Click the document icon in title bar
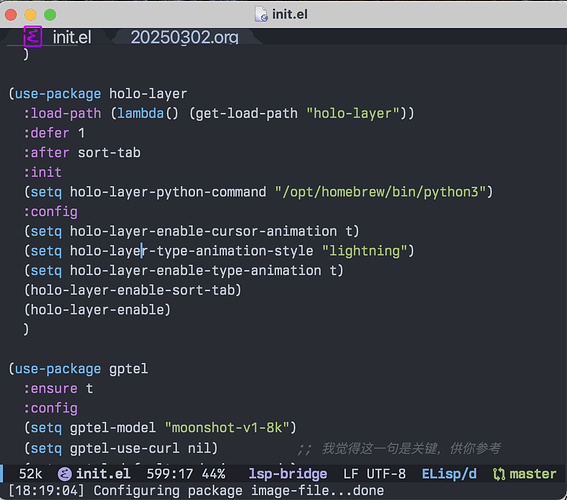This screenshot has width=567, height=500. (x=261, y=14)
